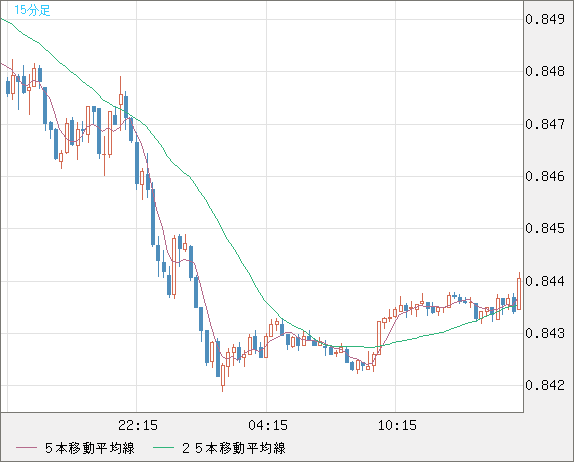Click the 0.848 price axis label
Viewport: 574px width, 462px height.
[x=545, y=71]
